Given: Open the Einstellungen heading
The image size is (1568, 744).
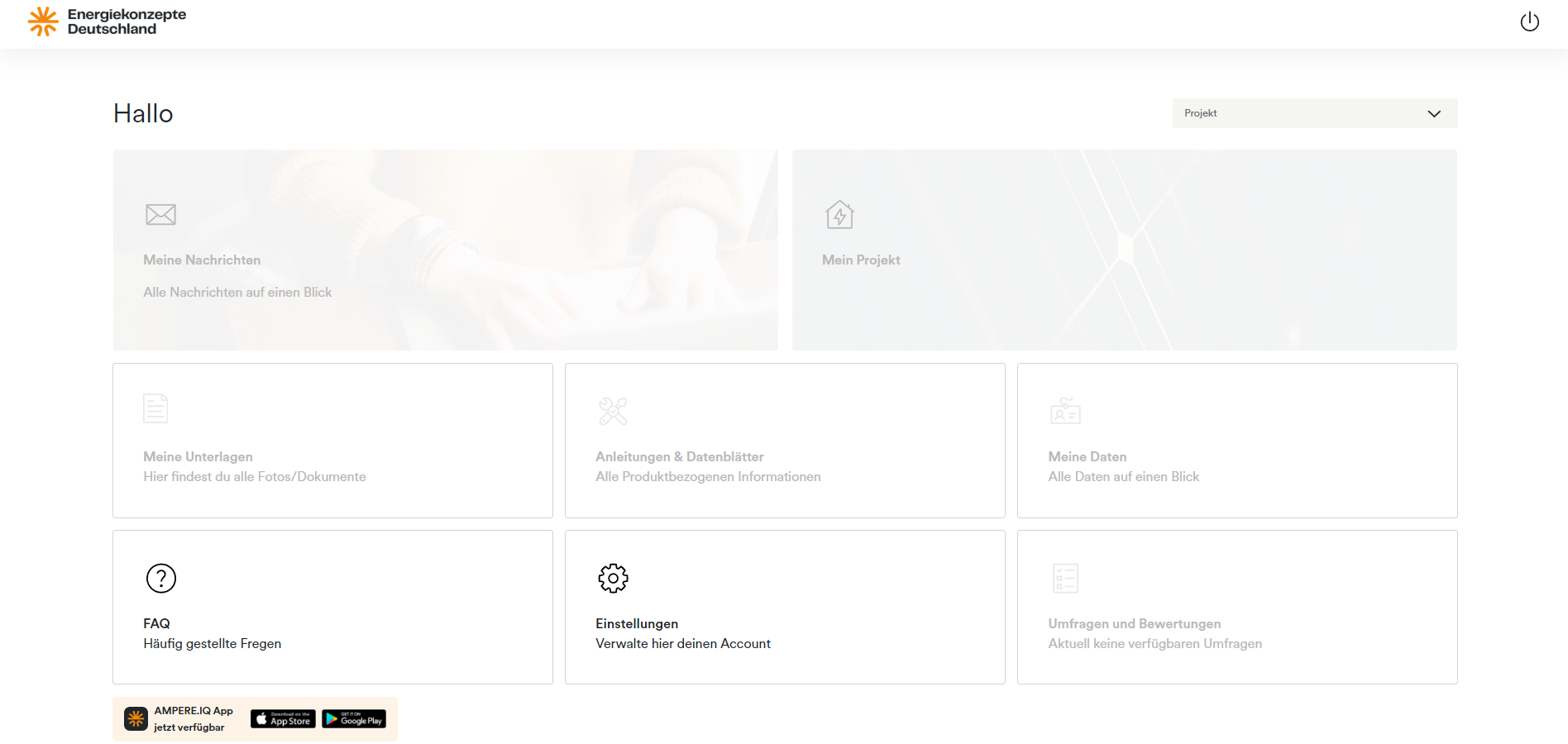Looking at the screenshot, I should coord(637,624).
